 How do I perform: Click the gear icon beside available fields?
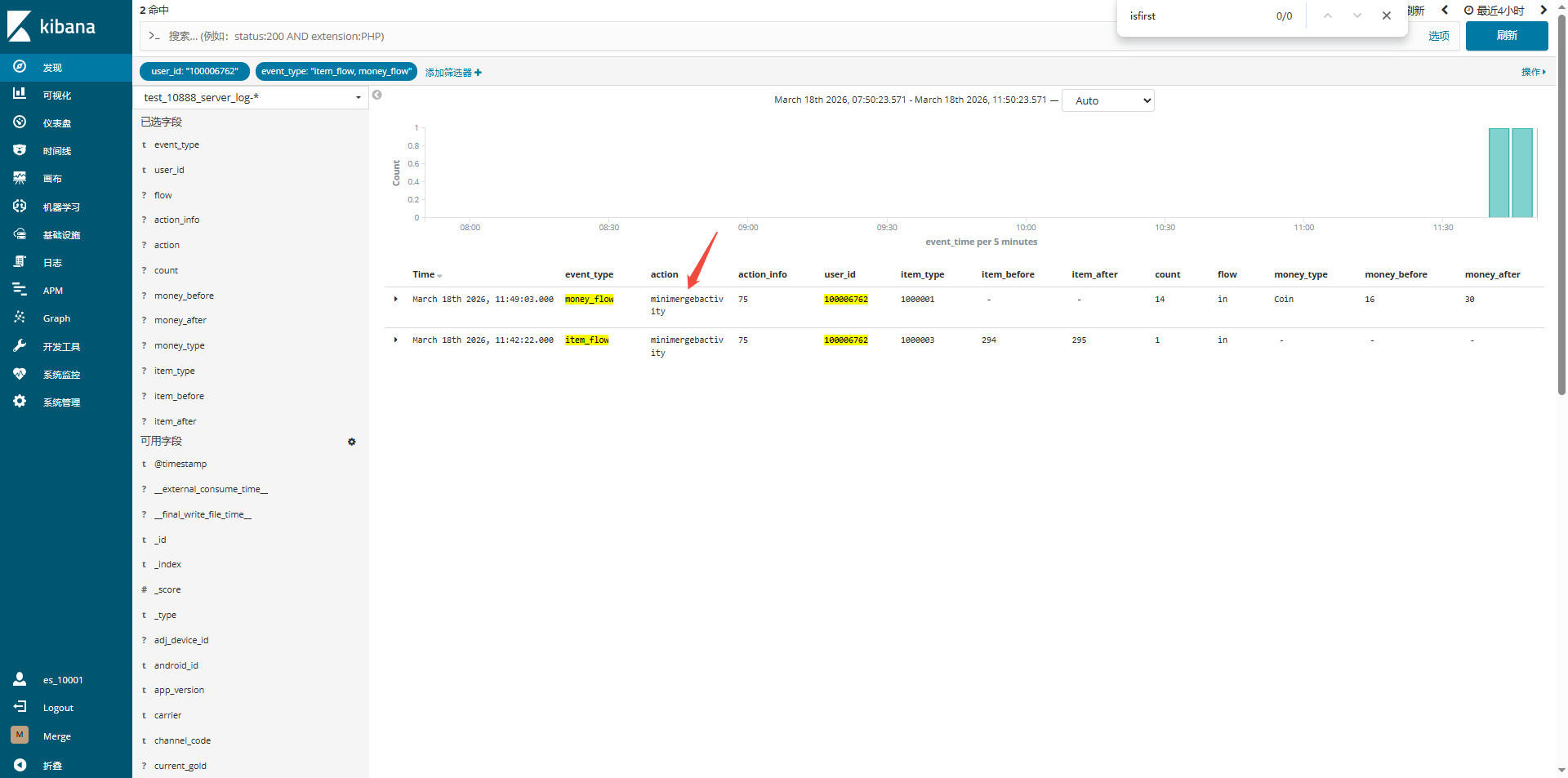point(352,442)
